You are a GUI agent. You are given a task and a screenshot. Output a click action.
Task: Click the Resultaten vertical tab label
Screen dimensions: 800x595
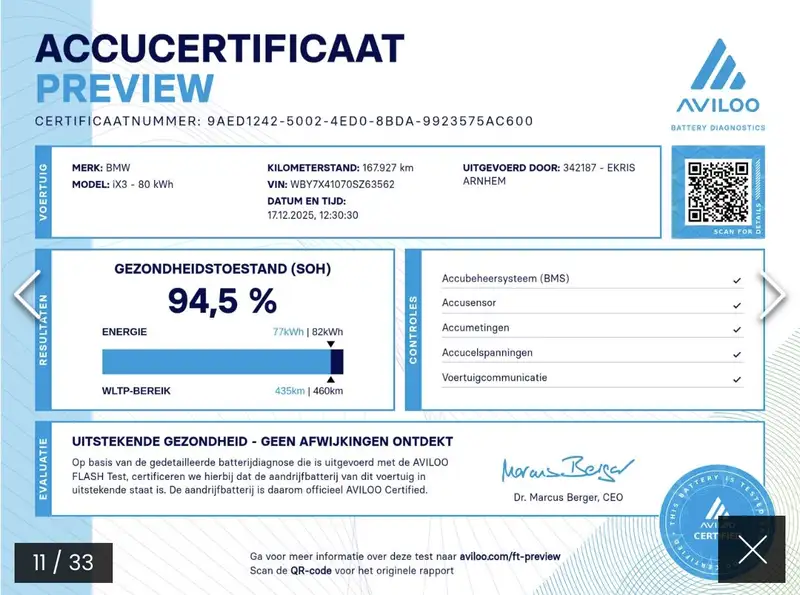(43, 329)
